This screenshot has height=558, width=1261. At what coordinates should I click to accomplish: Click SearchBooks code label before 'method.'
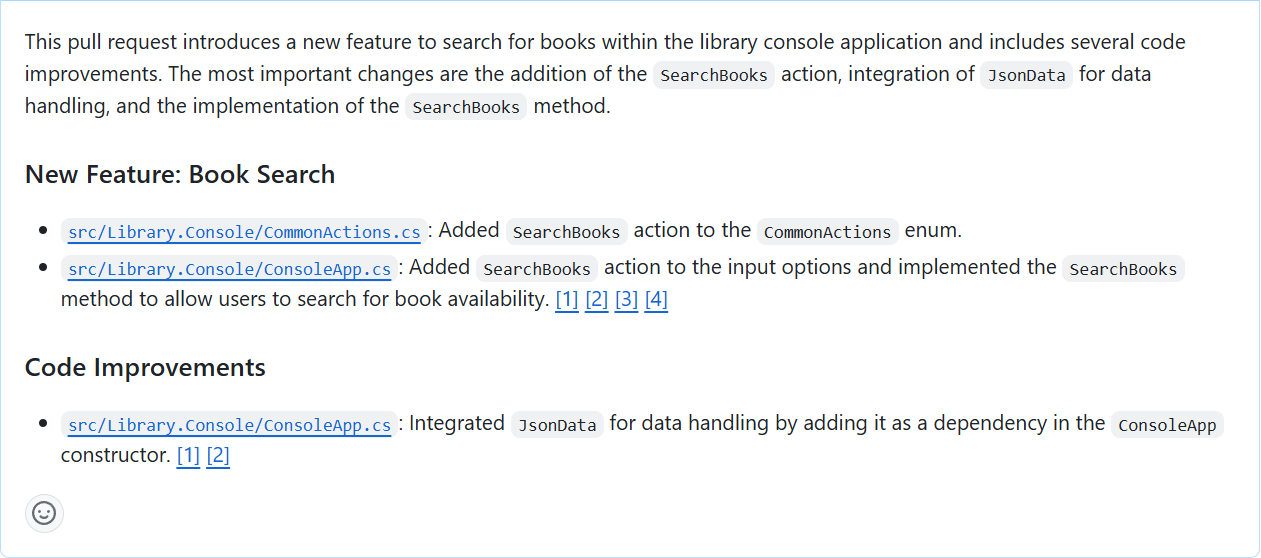(x=466, y=107)
